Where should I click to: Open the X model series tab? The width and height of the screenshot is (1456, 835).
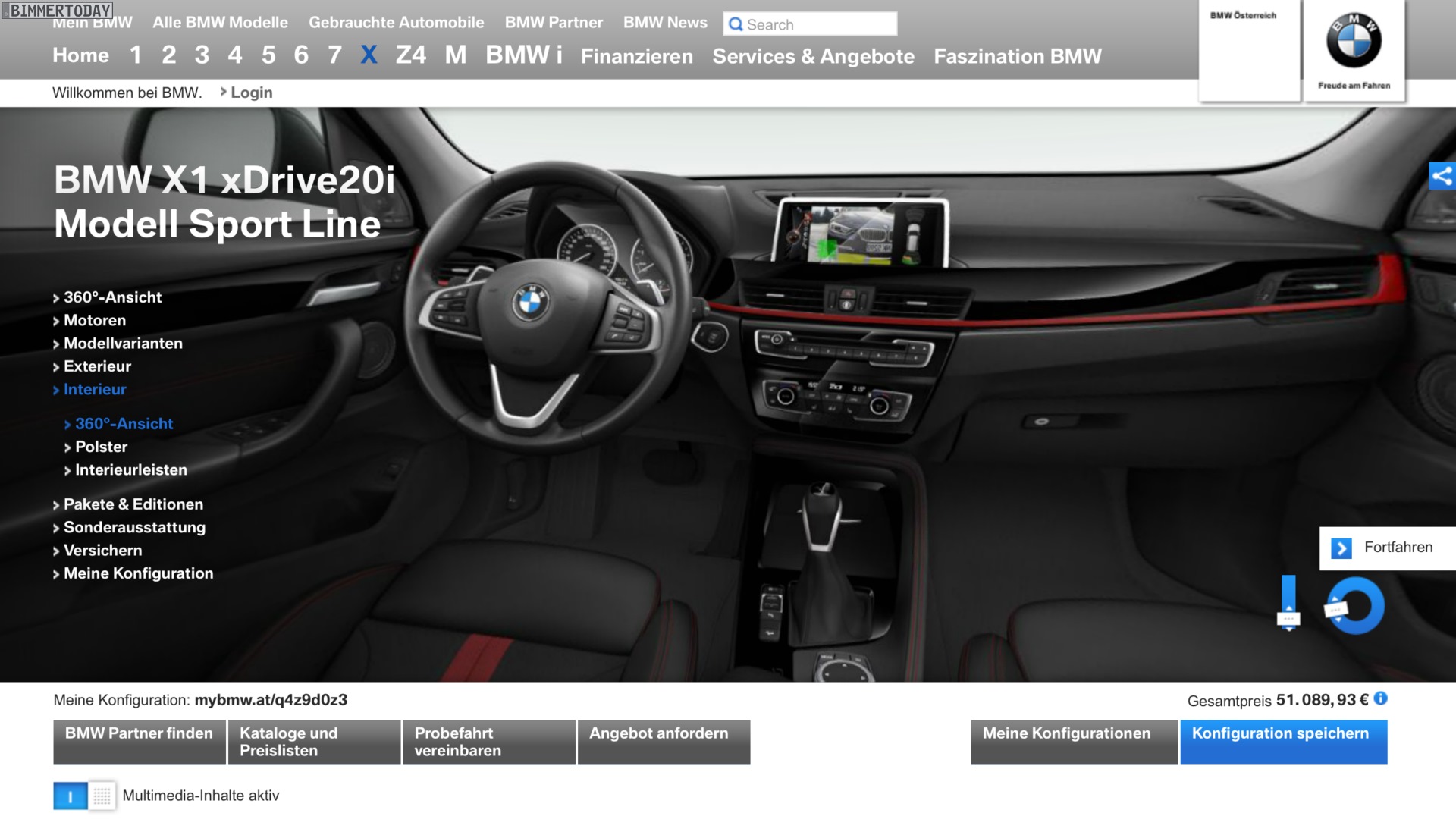[x=369, y=55]
